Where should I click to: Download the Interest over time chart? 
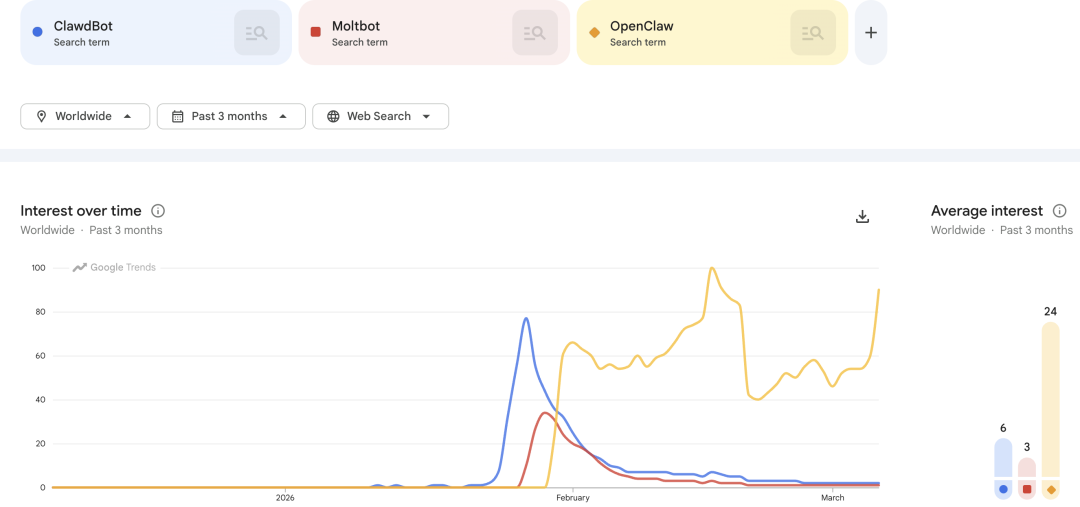(x=863, y=216)
